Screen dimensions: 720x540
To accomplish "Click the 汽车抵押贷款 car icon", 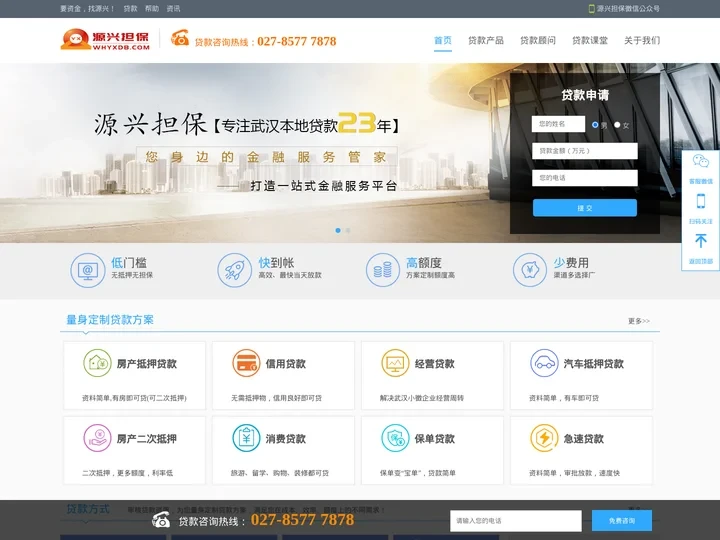I will [544, 363].
